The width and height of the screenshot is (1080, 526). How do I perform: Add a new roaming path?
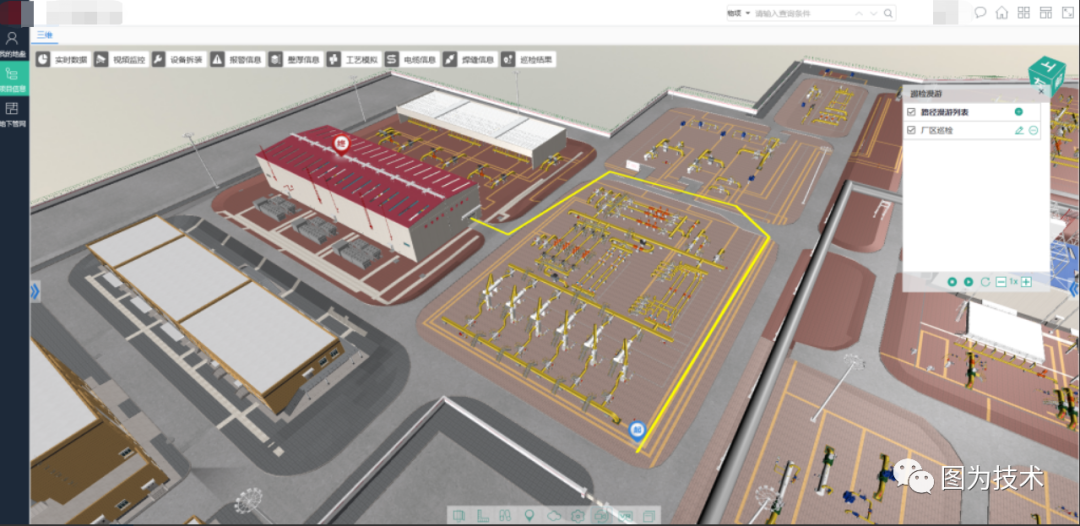tap(1019, 112)
